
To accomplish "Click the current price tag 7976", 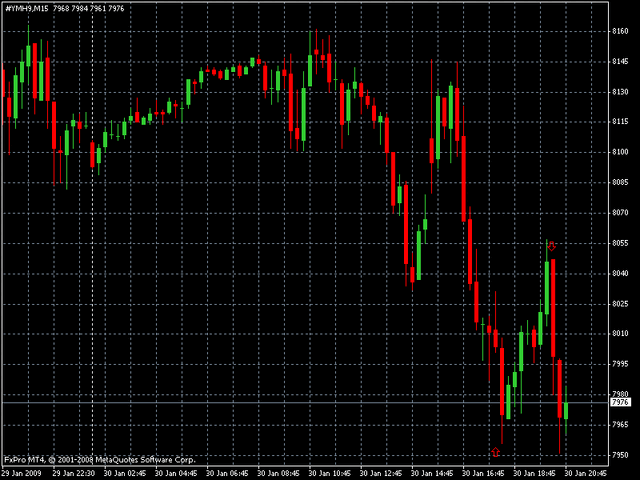I will 620,402.
